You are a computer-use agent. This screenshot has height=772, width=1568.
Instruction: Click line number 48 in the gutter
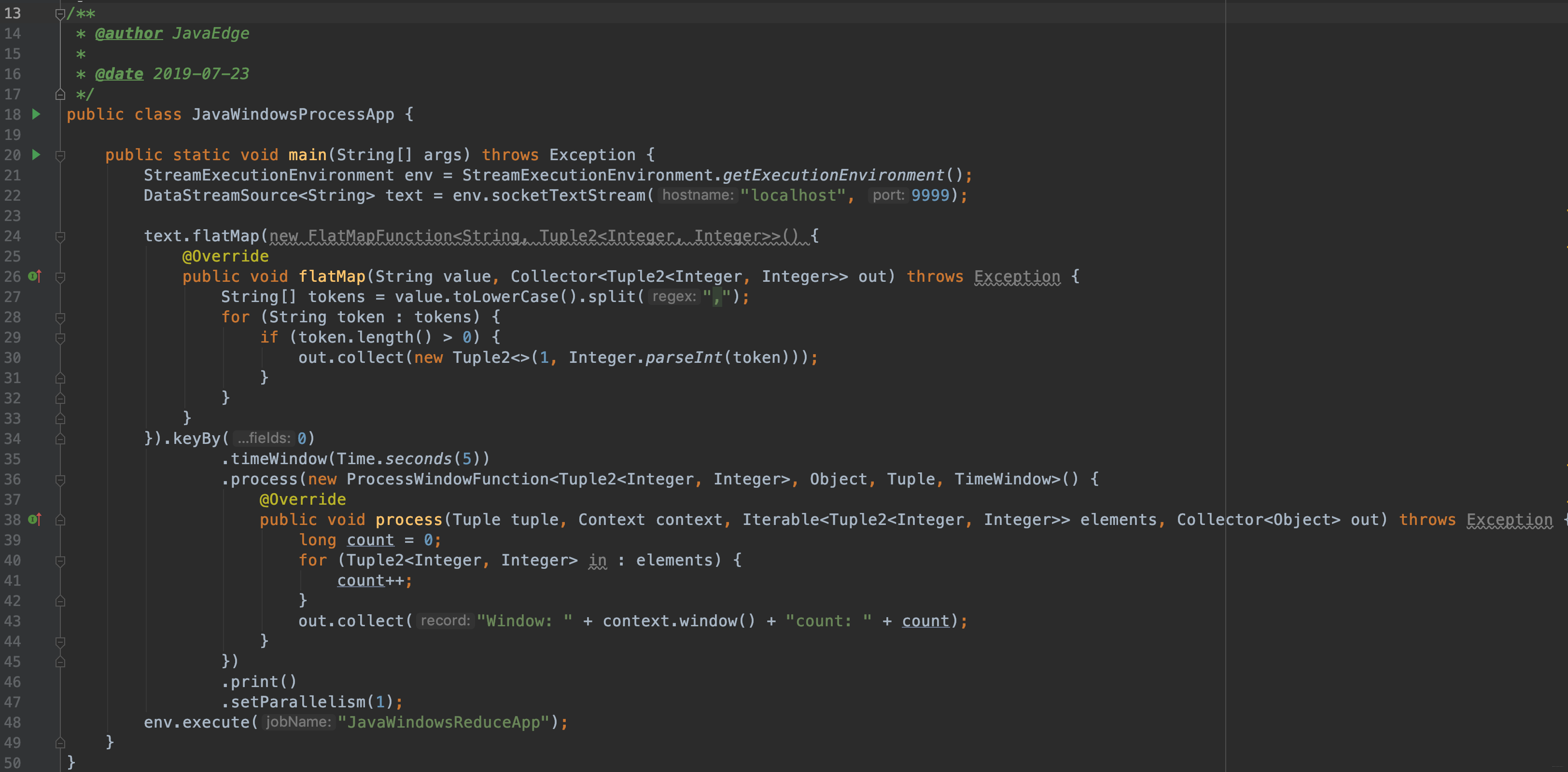click(x=12, y=722)
